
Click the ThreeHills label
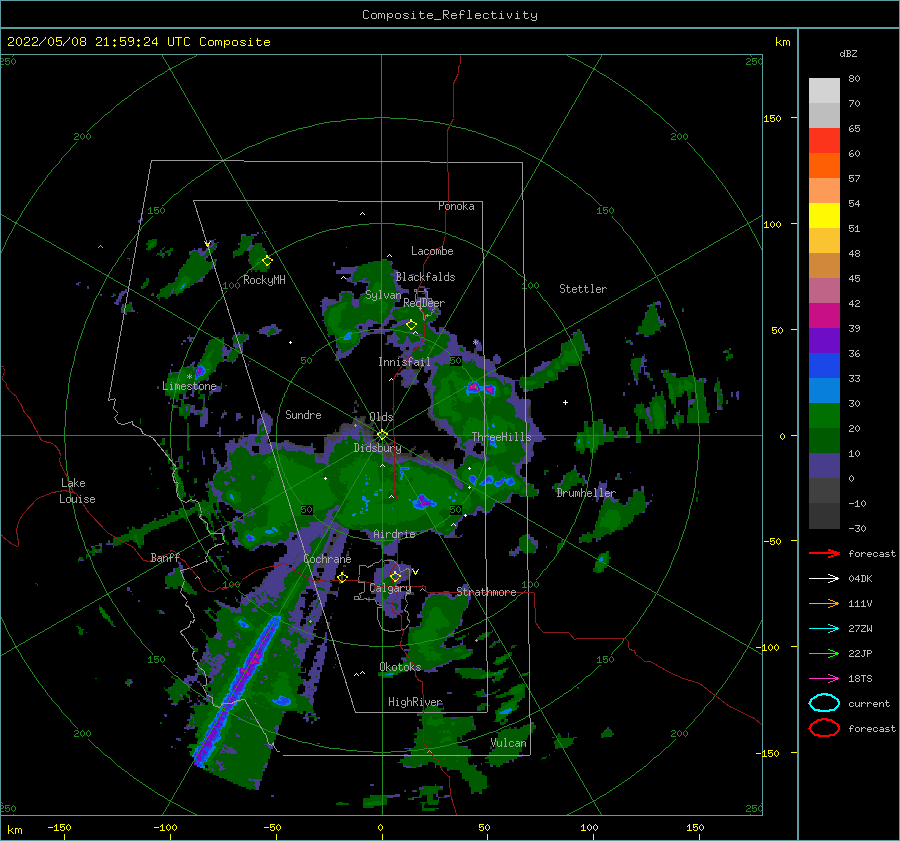[x=501, y=437]
